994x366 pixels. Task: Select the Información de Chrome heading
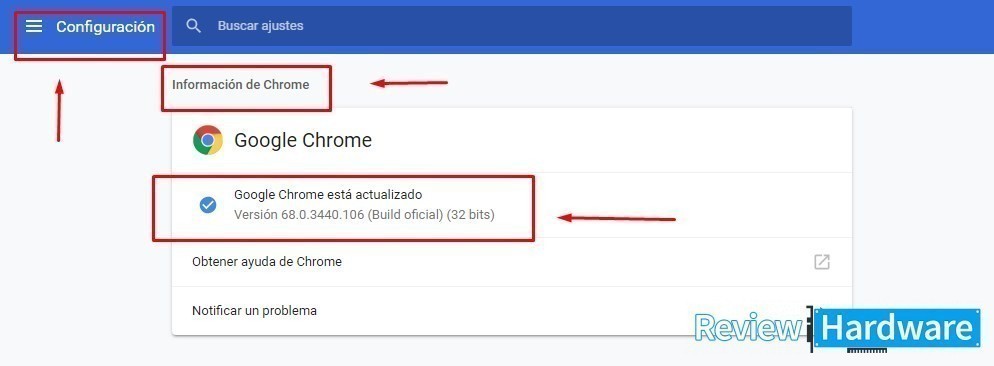click(241, 84)
